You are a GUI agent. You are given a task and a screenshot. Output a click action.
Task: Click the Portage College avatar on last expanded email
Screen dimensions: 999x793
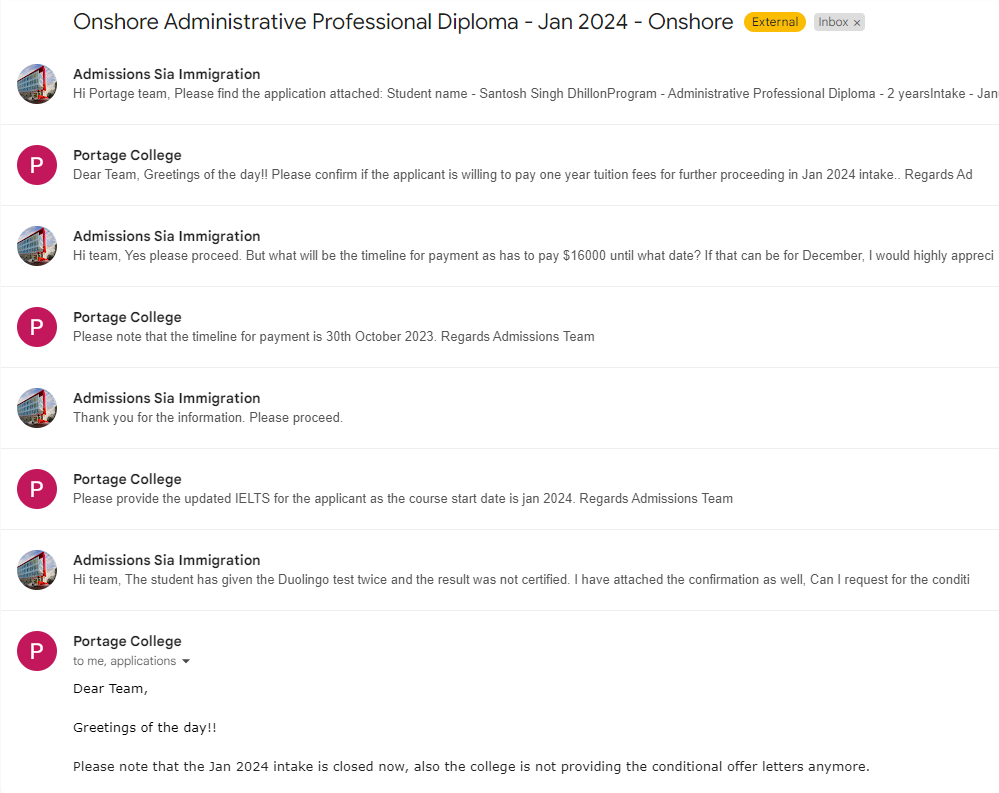(37, 650)
